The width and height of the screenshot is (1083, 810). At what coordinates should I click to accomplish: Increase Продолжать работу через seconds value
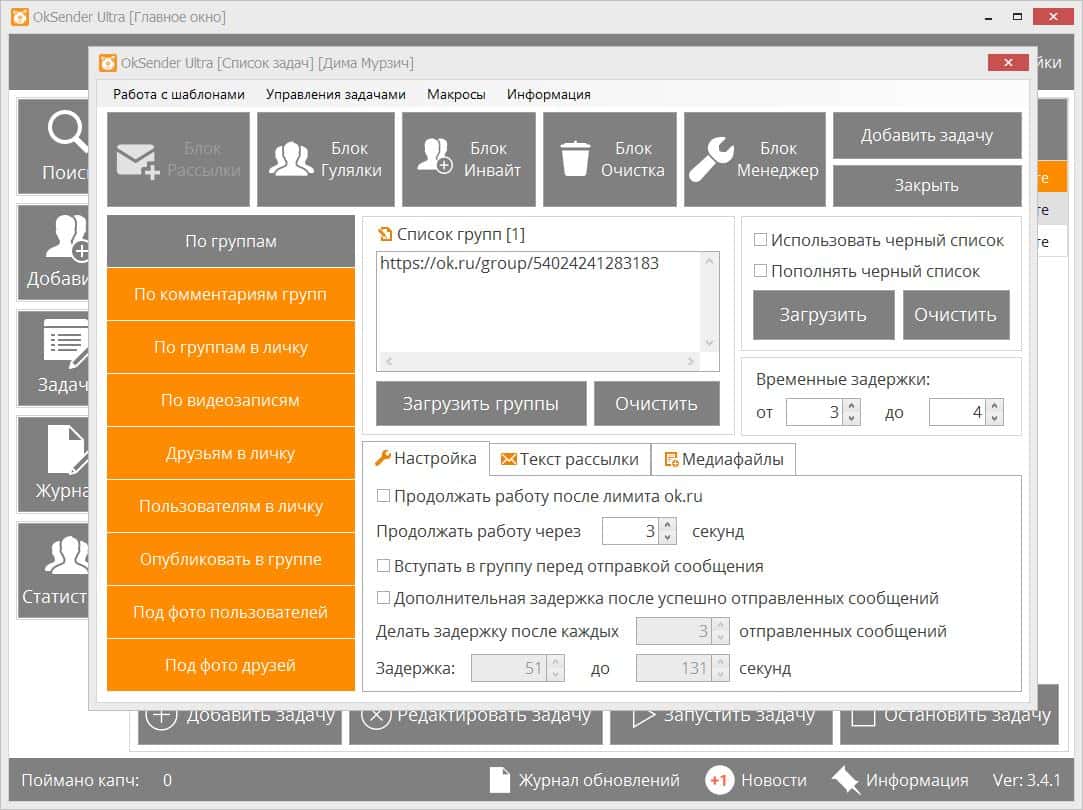(x=667, y=525)
